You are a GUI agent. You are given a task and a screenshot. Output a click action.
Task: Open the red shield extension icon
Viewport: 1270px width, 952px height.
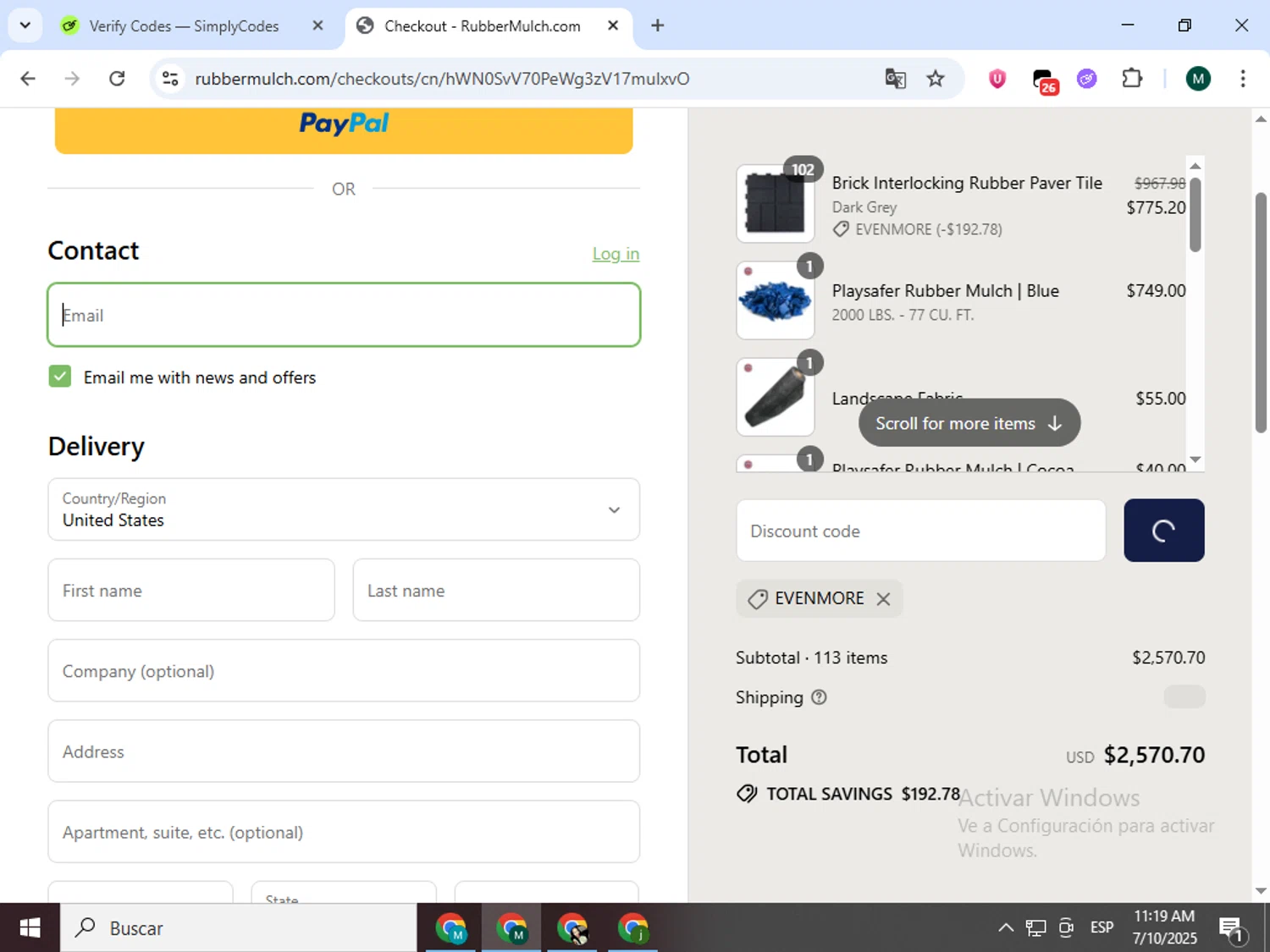pyautogui.click(x=997, y=79)
